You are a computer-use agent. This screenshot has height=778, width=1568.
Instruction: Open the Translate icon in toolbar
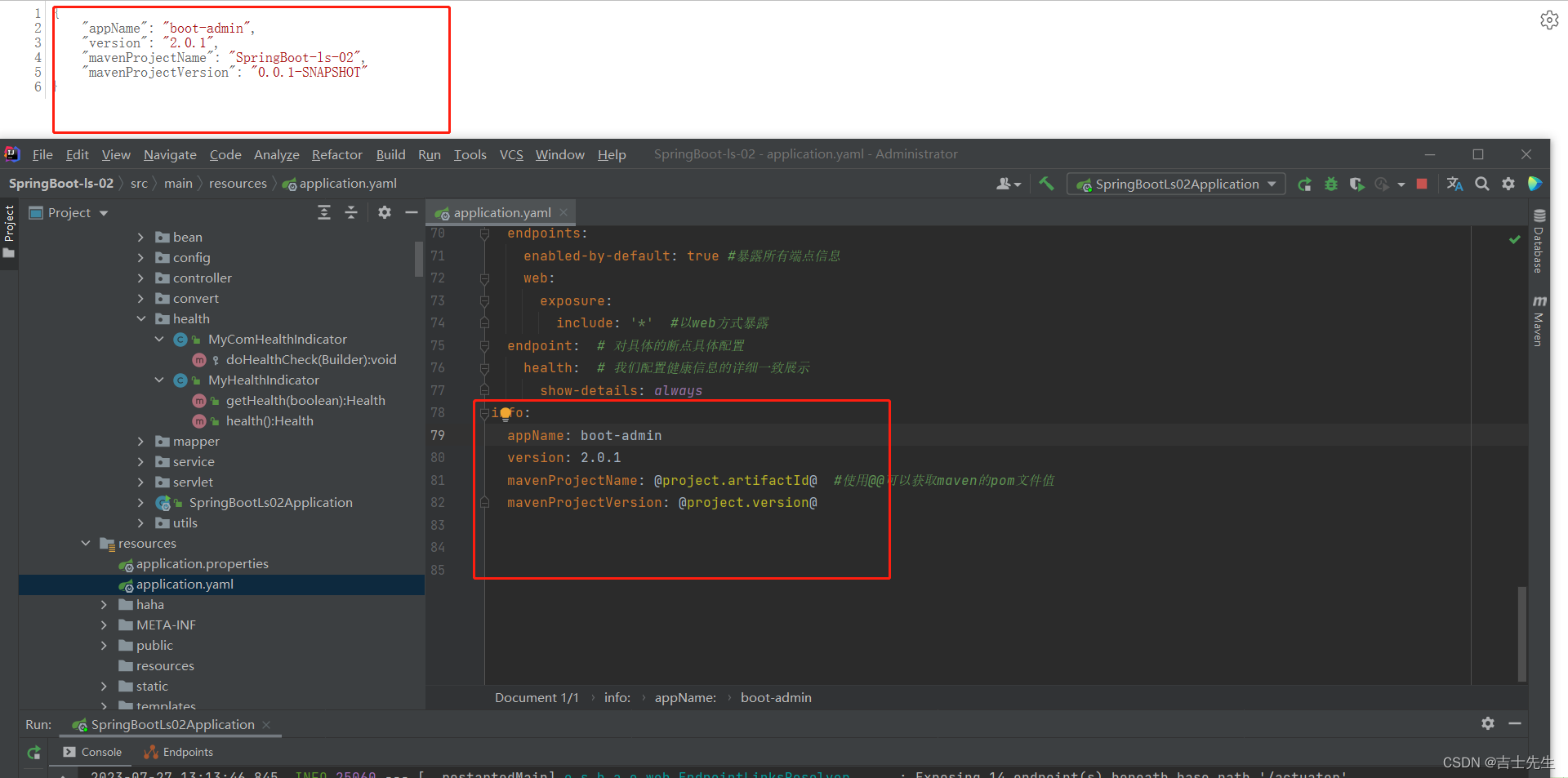[1454, 184]
